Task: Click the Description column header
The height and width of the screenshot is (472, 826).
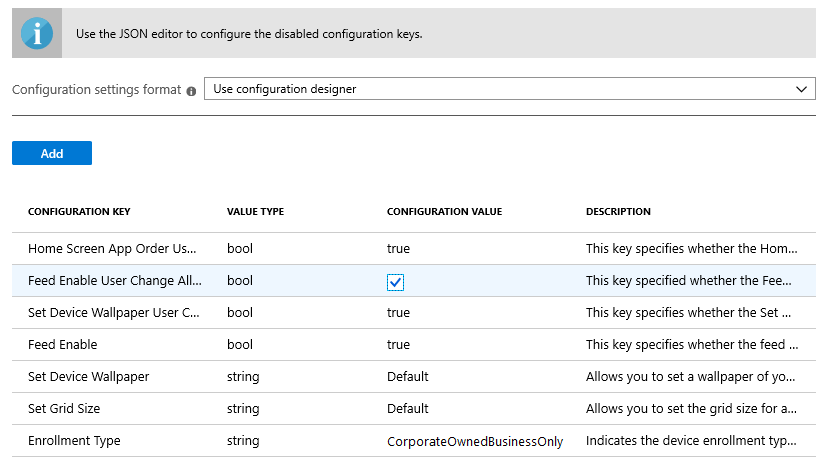Action: [x=618, y=212]
